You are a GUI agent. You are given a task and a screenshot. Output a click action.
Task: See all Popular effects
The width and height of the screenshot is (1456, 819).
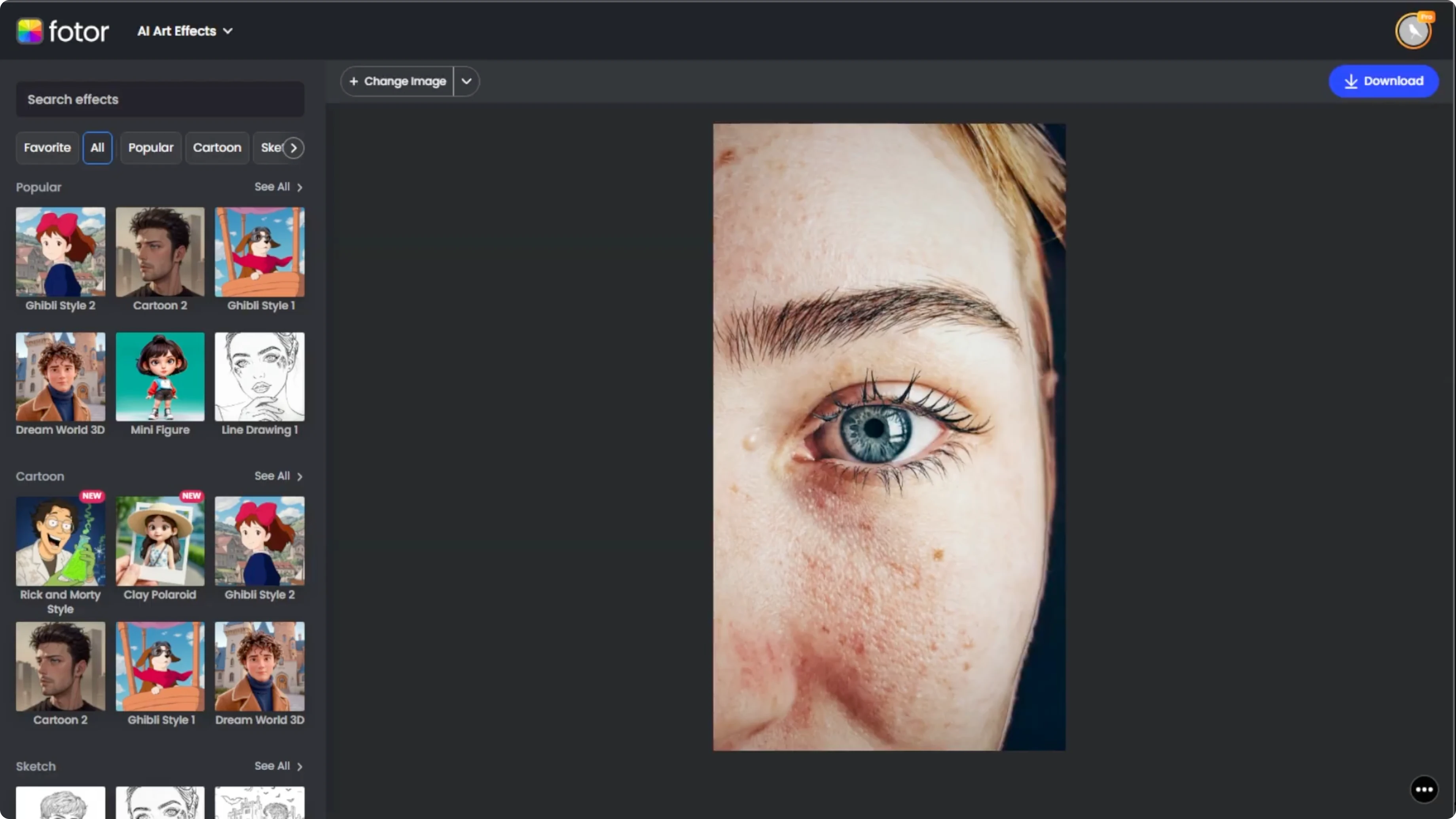coord(279,187)
